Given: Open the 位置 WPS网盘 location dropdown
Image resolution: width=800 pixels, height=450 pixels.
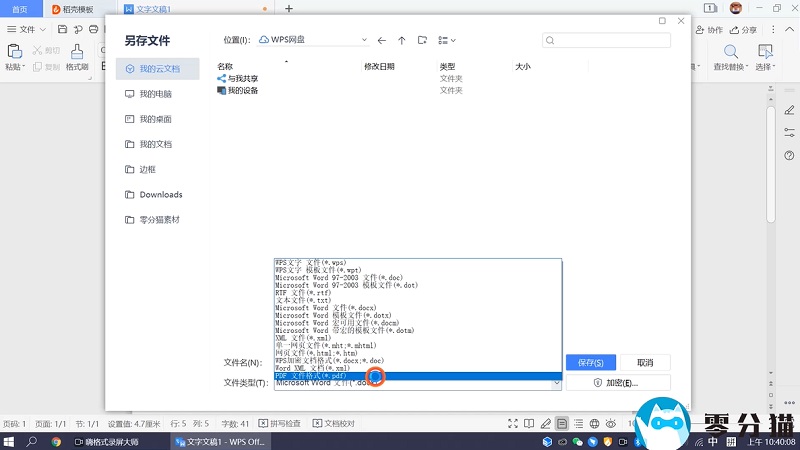Looking at the screenshot, I should click(x=364, y=40).
